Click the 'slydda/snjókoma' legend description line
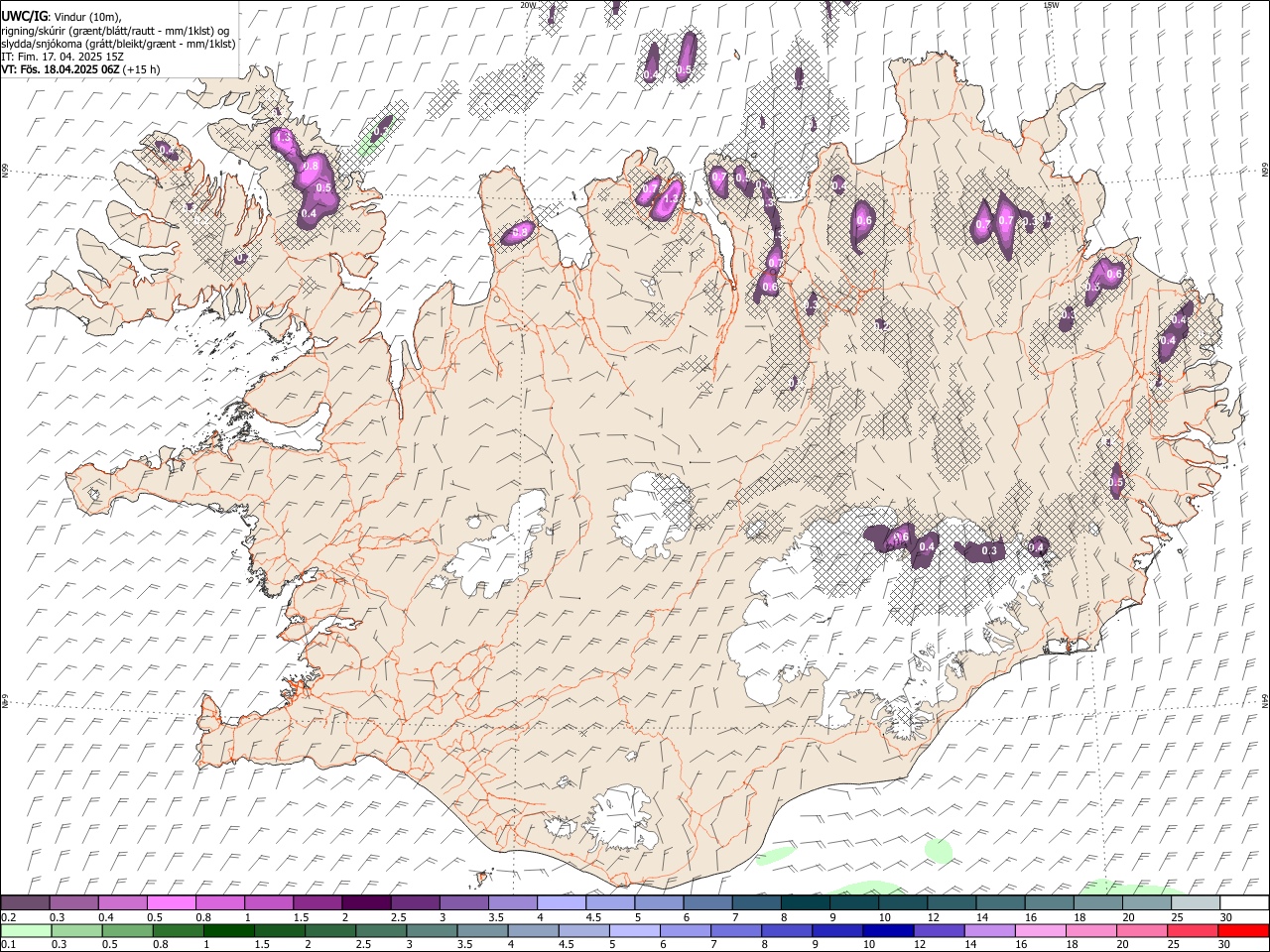 [118, 44]
